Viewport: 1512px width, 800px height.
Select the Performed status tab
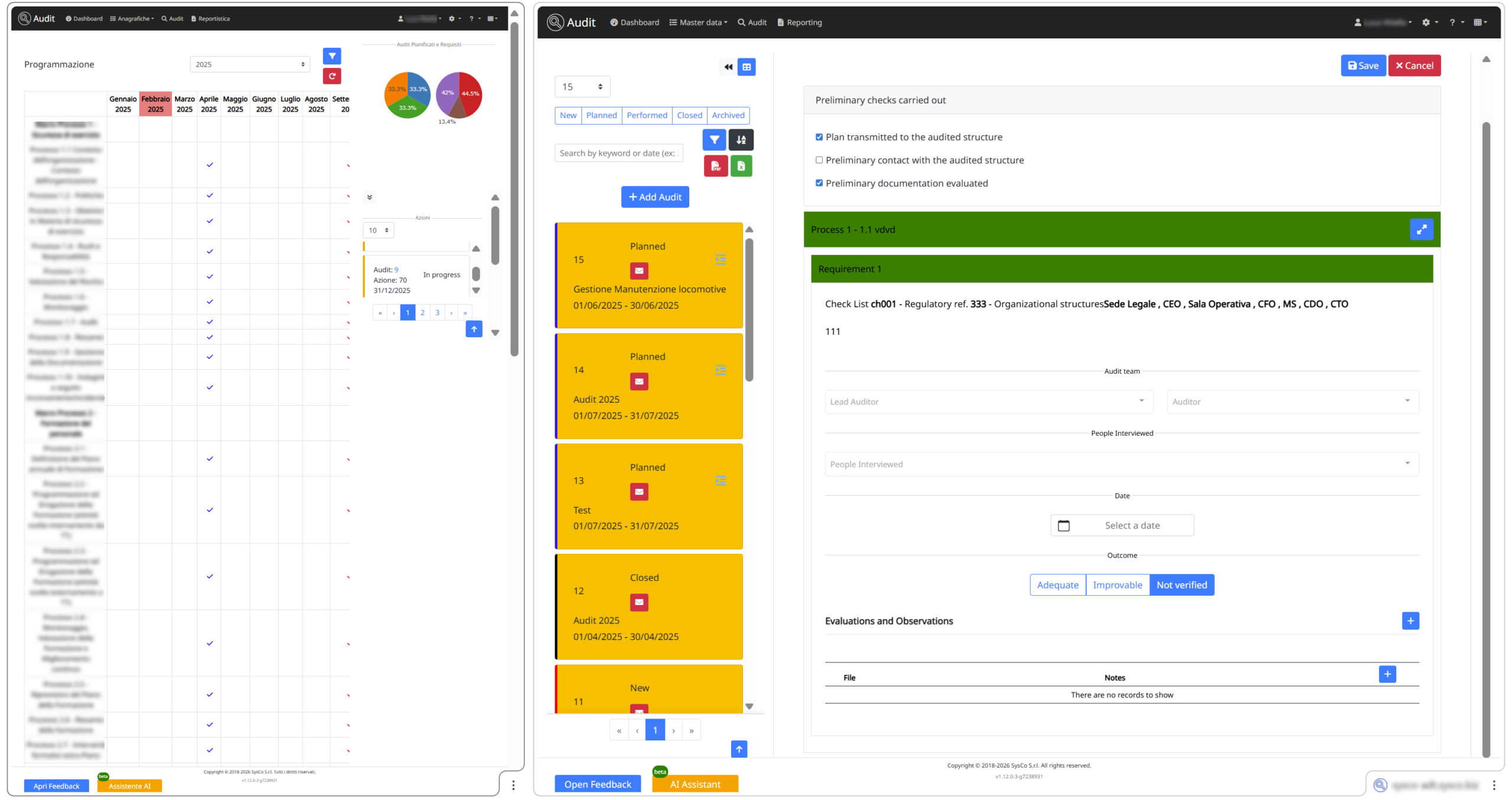coord(647,116)
